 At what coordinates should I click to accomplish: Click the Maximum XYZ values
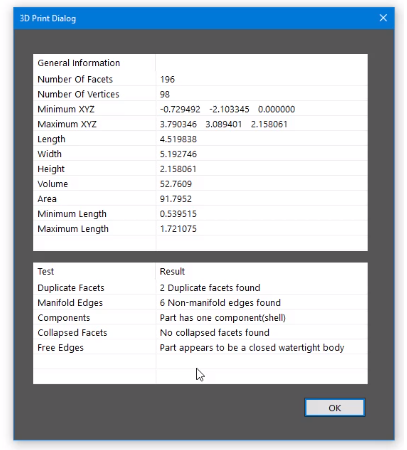tap(224, 124)
